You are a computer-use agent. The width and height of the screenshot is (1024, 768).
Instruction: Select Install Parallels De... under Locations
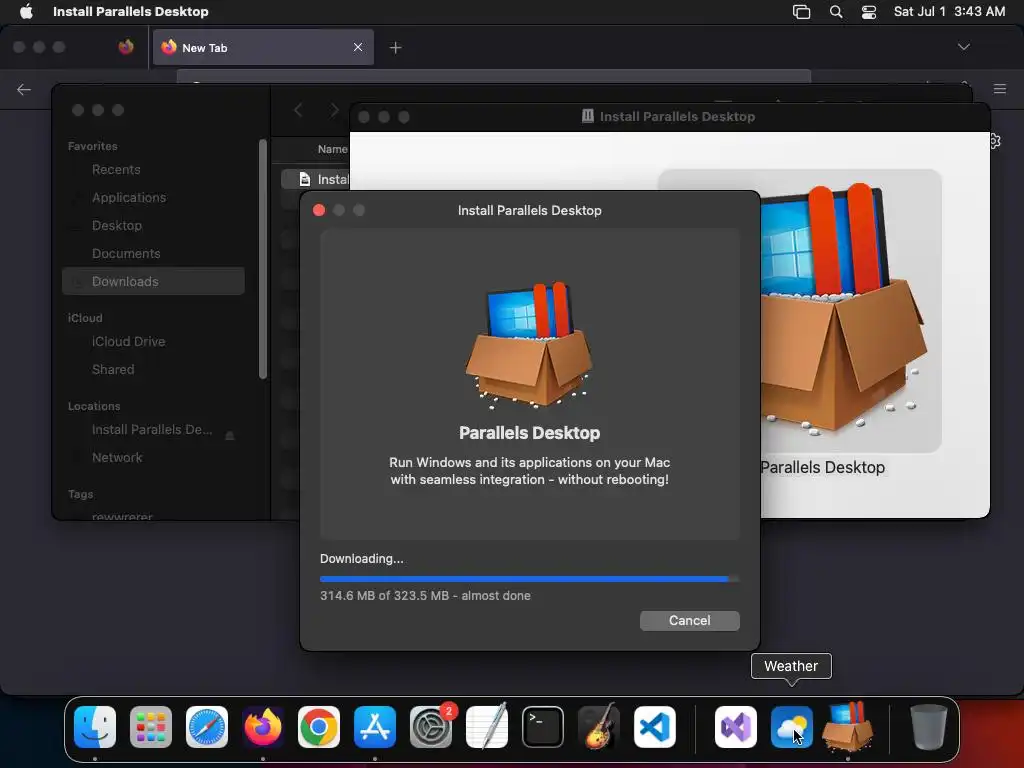click(x=152, y=430)
